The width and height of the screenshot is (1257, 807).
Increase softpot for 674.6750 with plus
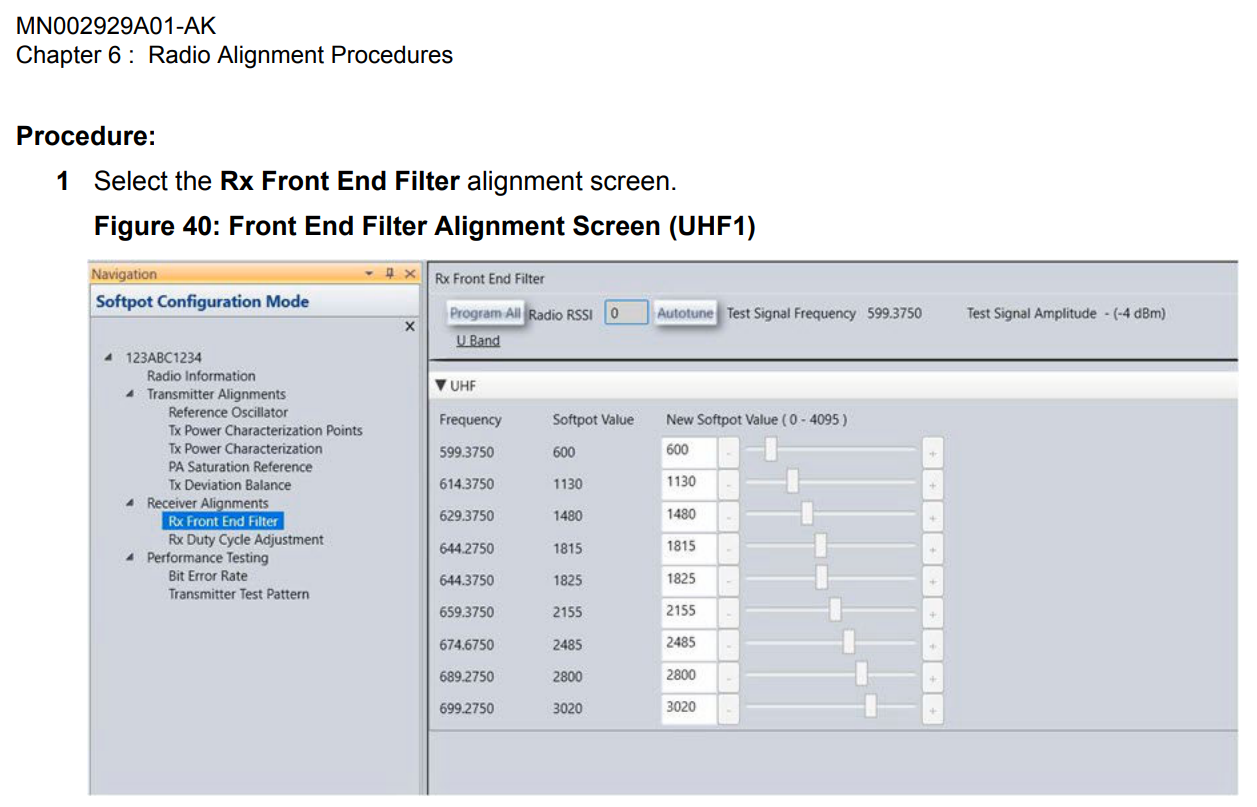point(932,645)
